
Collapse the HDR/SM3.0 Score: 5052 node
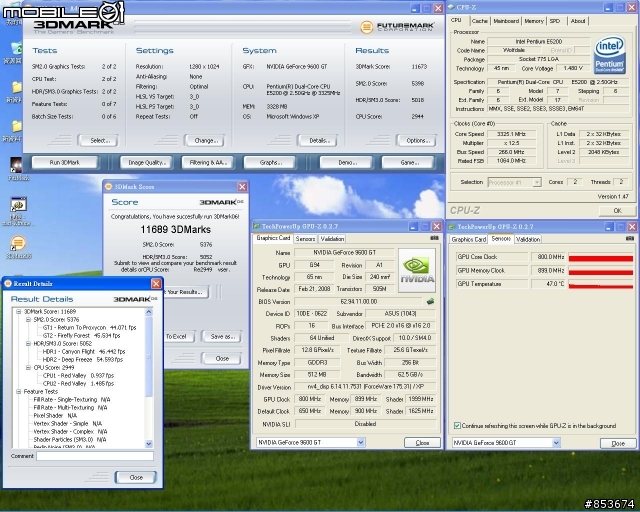point(28,343)
